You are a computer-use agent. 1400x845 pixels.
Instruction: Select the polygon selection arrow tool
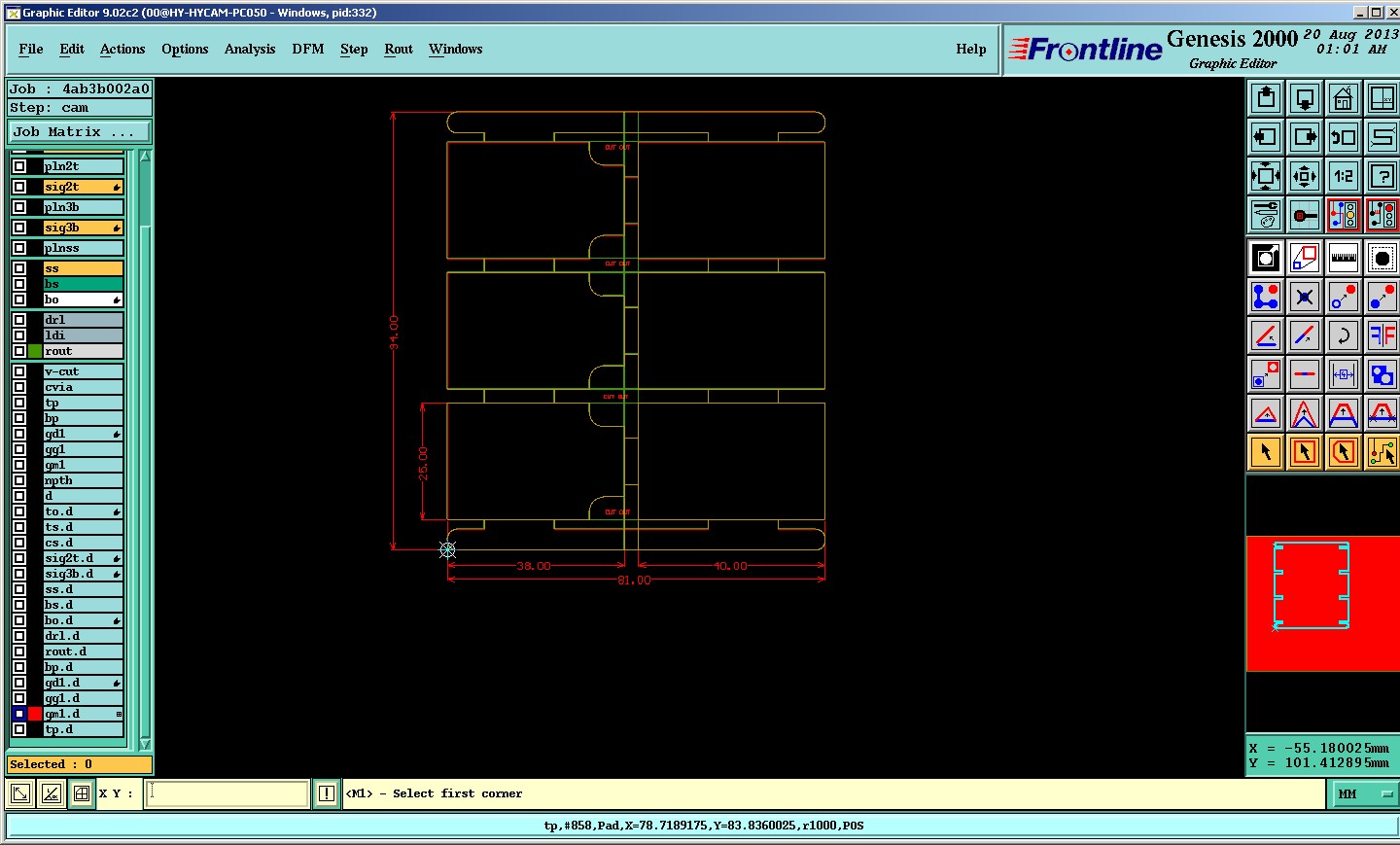[x=1343, y=452]
